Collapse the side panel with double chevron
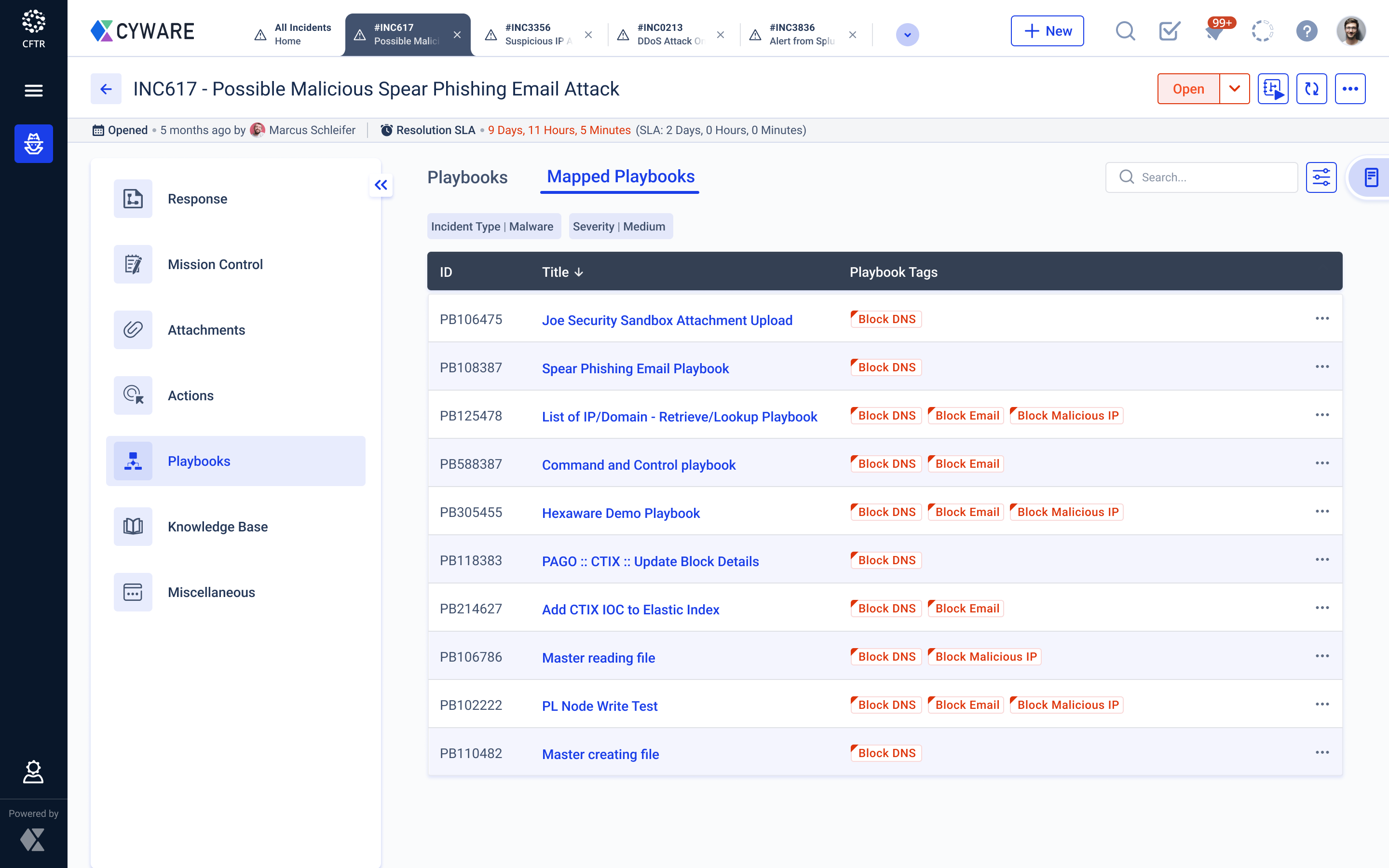This screenshot has width=1389, height=868. [x=381, y=185]
